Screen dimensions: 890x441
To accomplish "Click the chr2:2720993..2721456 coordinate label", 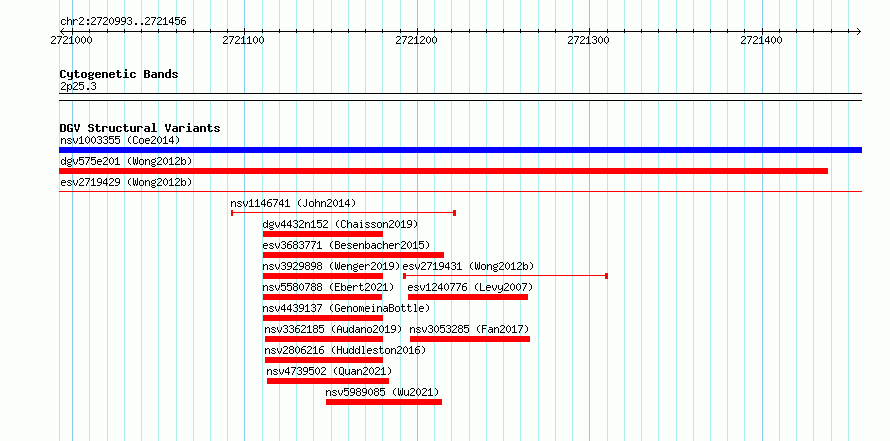I will coord(123,22).
